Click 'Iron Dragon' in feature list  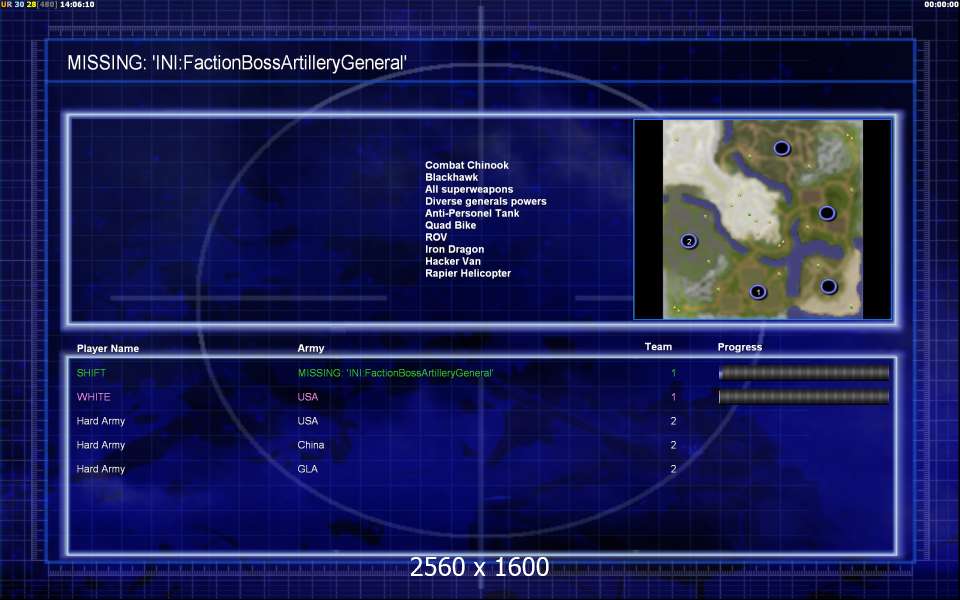pyautogui.click(x=455, y=249)
